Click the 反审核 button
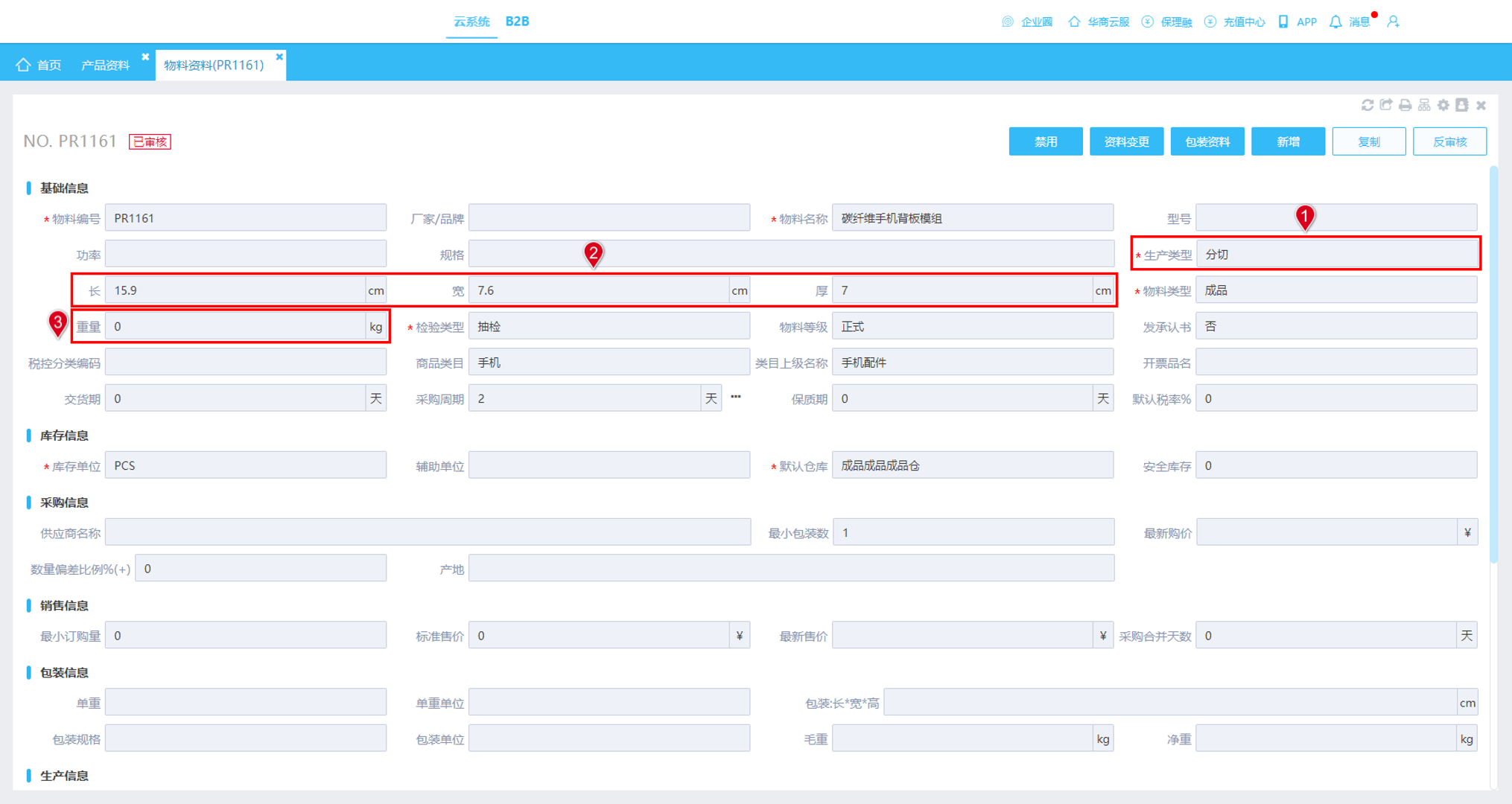Image resolution: width=1512 pixels, height=804 pixels. click(1449, 141)
